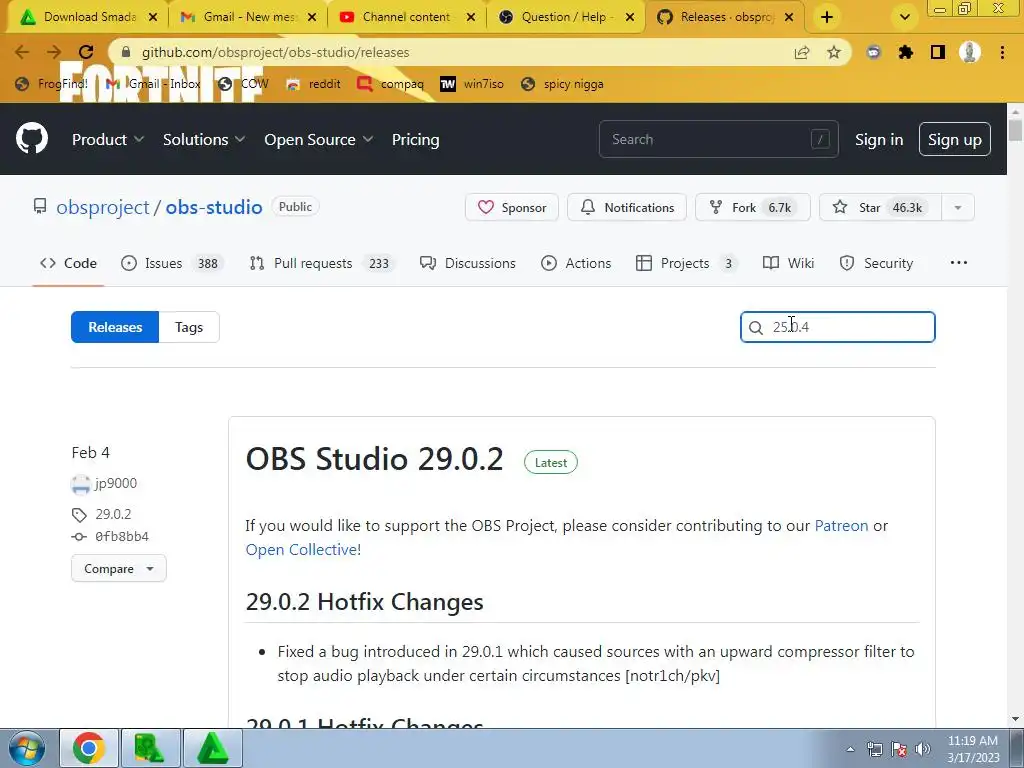
Task: Switch to the Download Smadav tab
Action: 86,17
